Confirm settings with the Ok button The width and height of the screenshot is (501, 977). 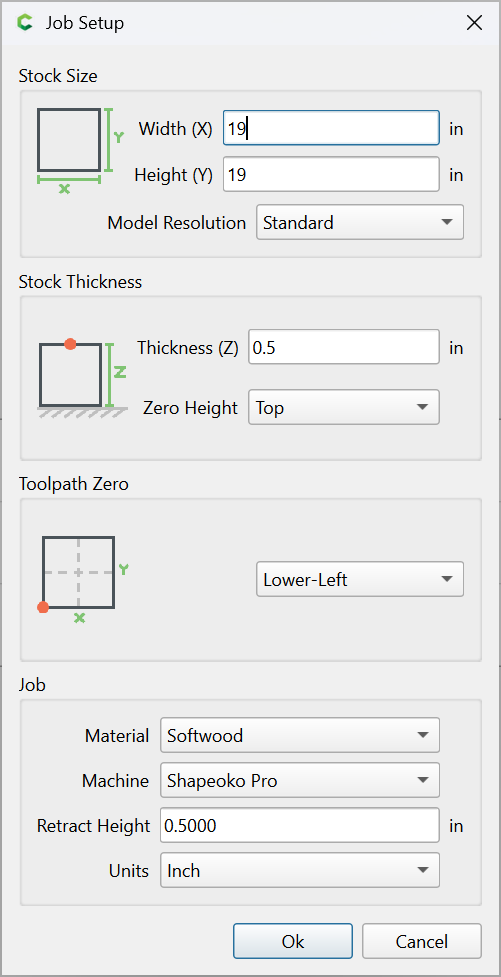(x=293, y=941)
